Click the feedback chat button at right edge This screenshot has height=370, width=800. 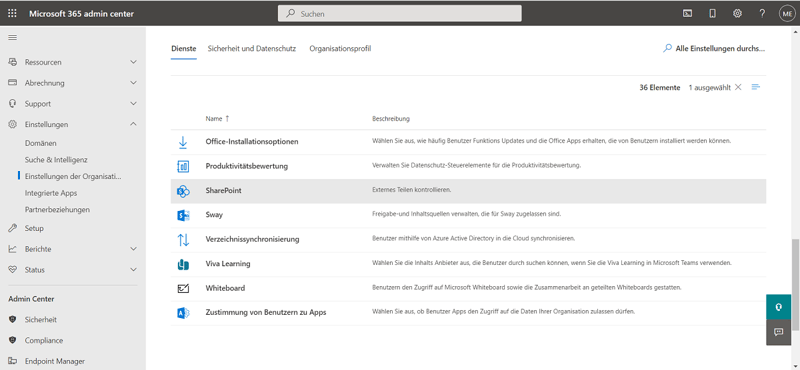pos(779,332)
